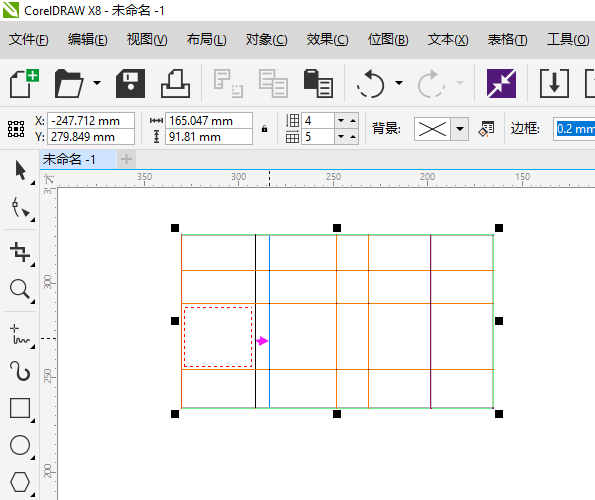Screen dimensions: 595x500
Task: Increase the rows count spinner
Action: point(353,121)
